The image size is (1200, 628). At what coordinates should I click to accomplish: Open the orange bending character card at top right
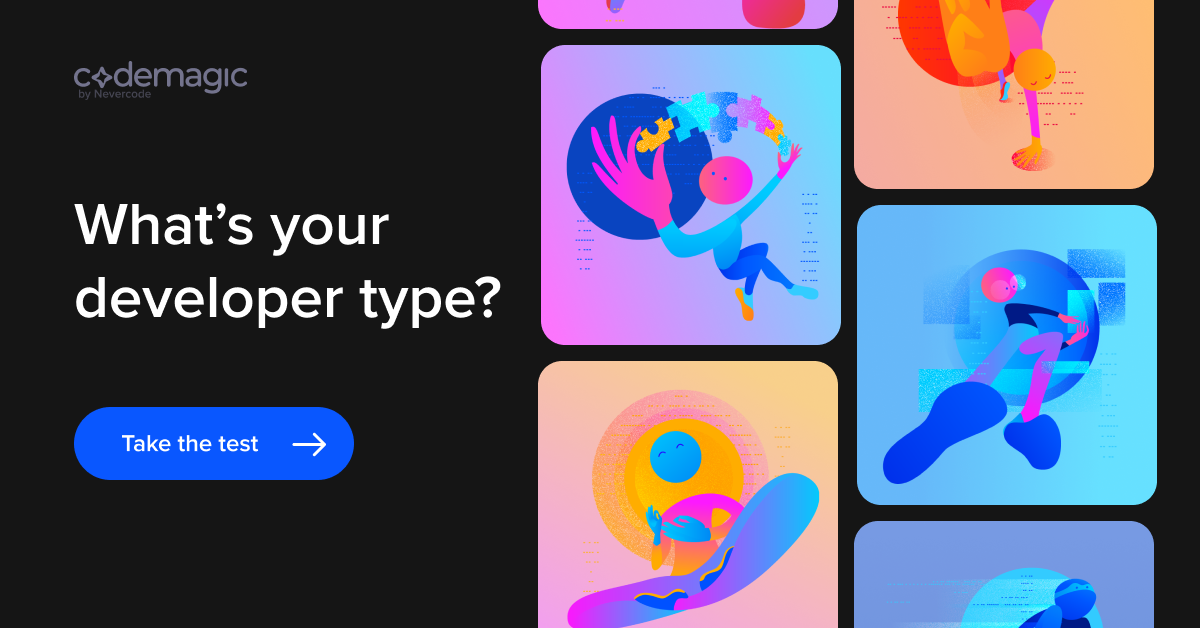pyautogui.click(x=1004, y=94)
